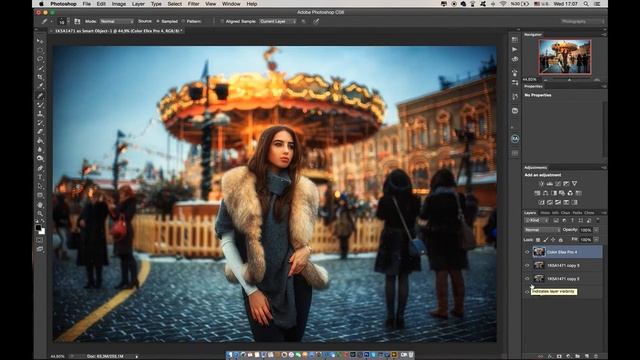Select the Zoom tool
This screenshot has width=640, height=360.
click(x=40, y=213)
